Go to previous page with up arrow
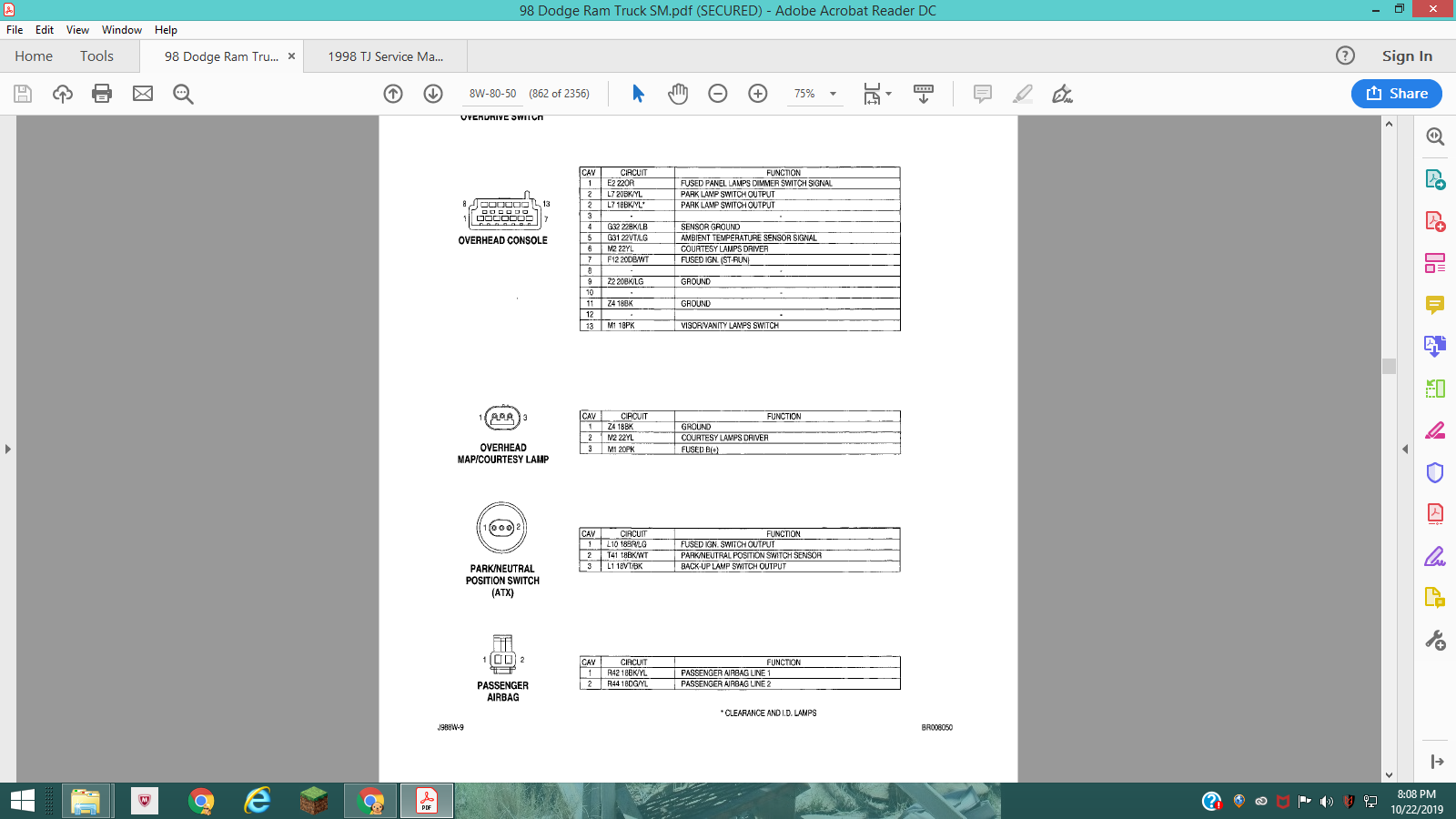1456x819 pixels. [x=393, y=94]
